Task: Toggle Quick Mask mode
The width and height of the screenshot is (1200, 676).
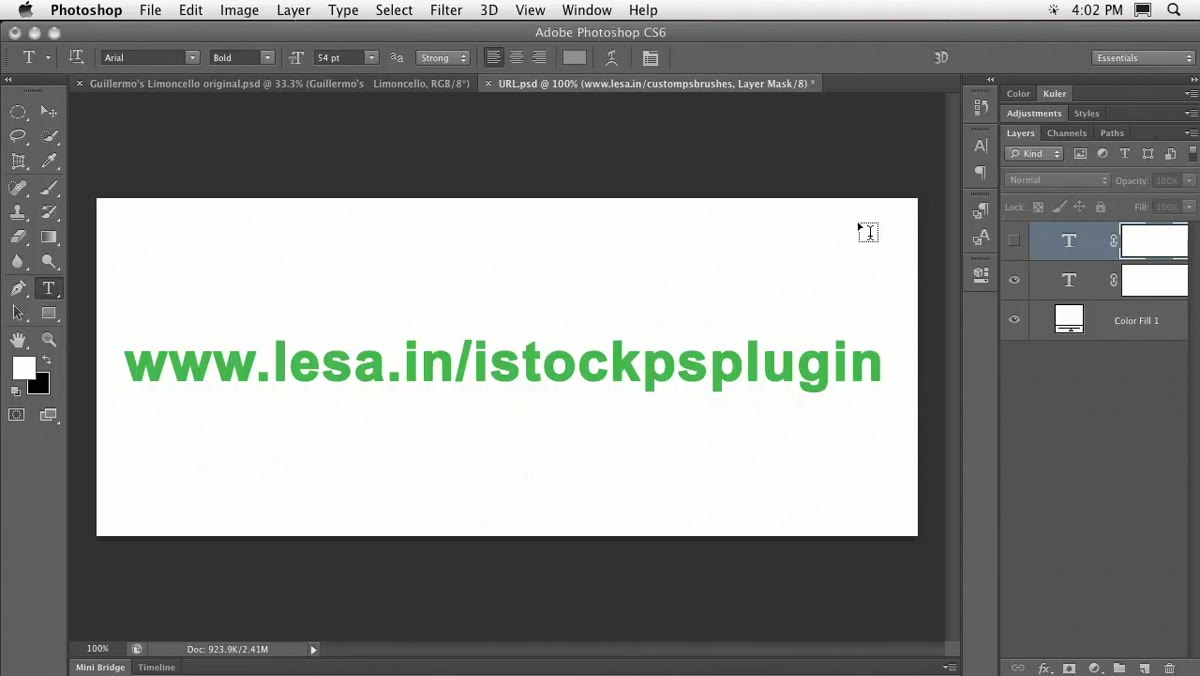Action: click(x=17, y=415)
